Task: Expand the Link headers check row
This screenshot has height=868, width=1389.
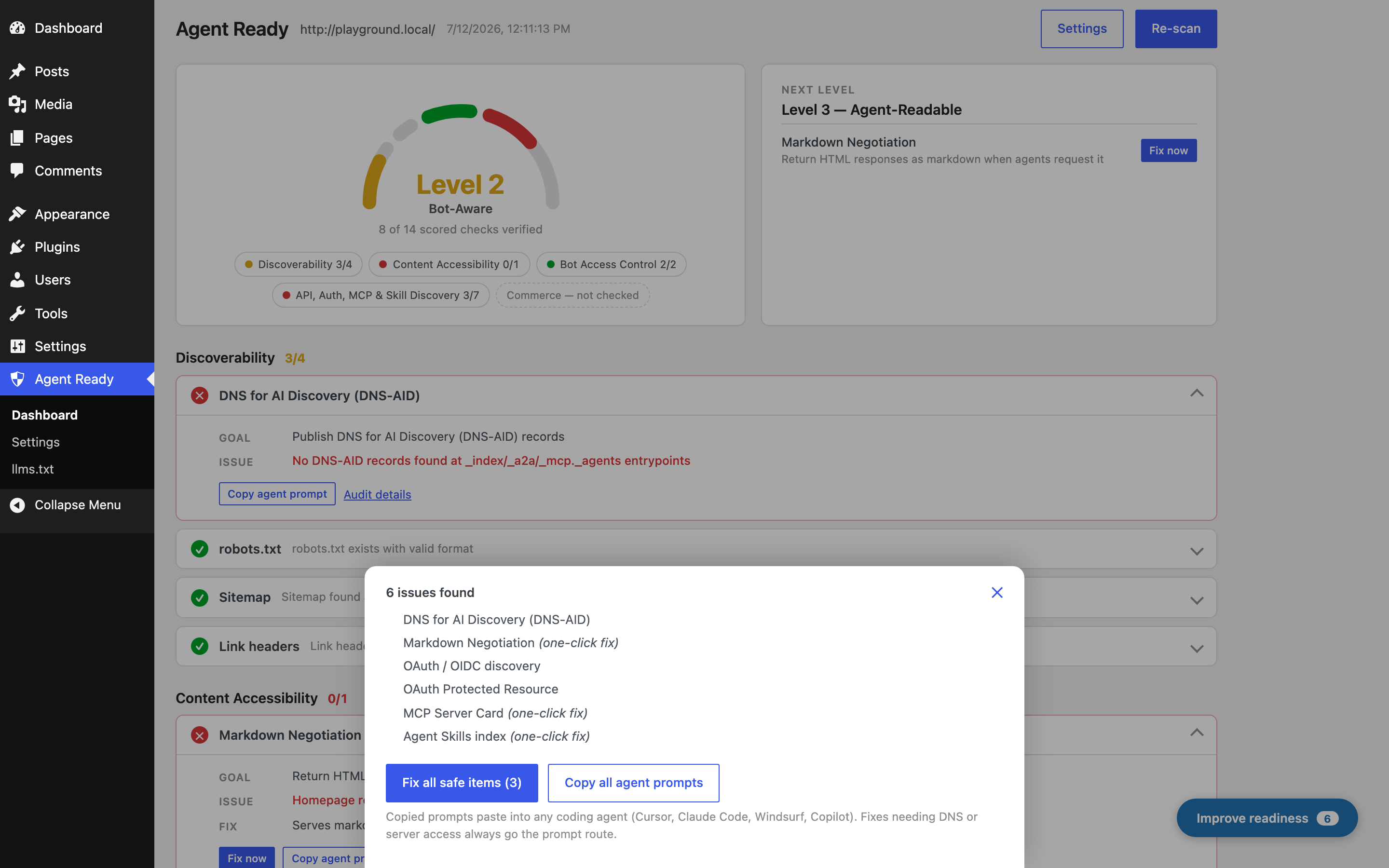Action: [1197, 649]
